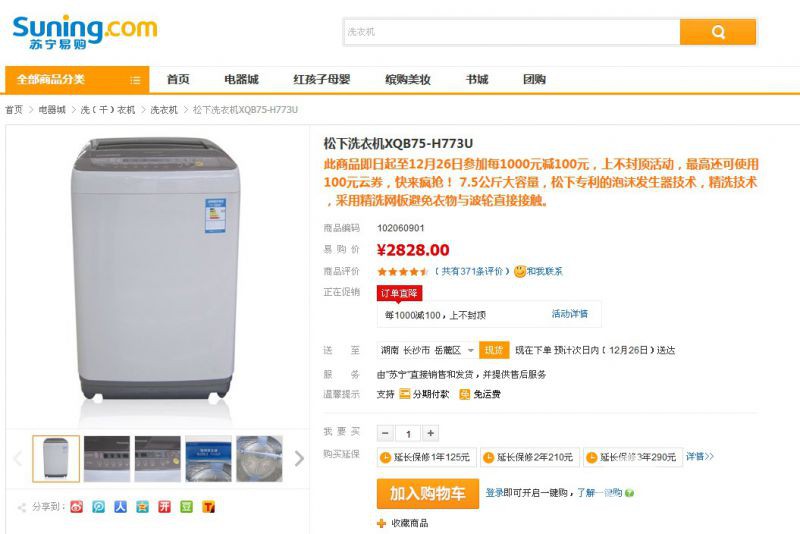Open the delivery region dropdown 湖南 长沙市
The height and width of the screenshot is (534, 800).
(426, 350)
